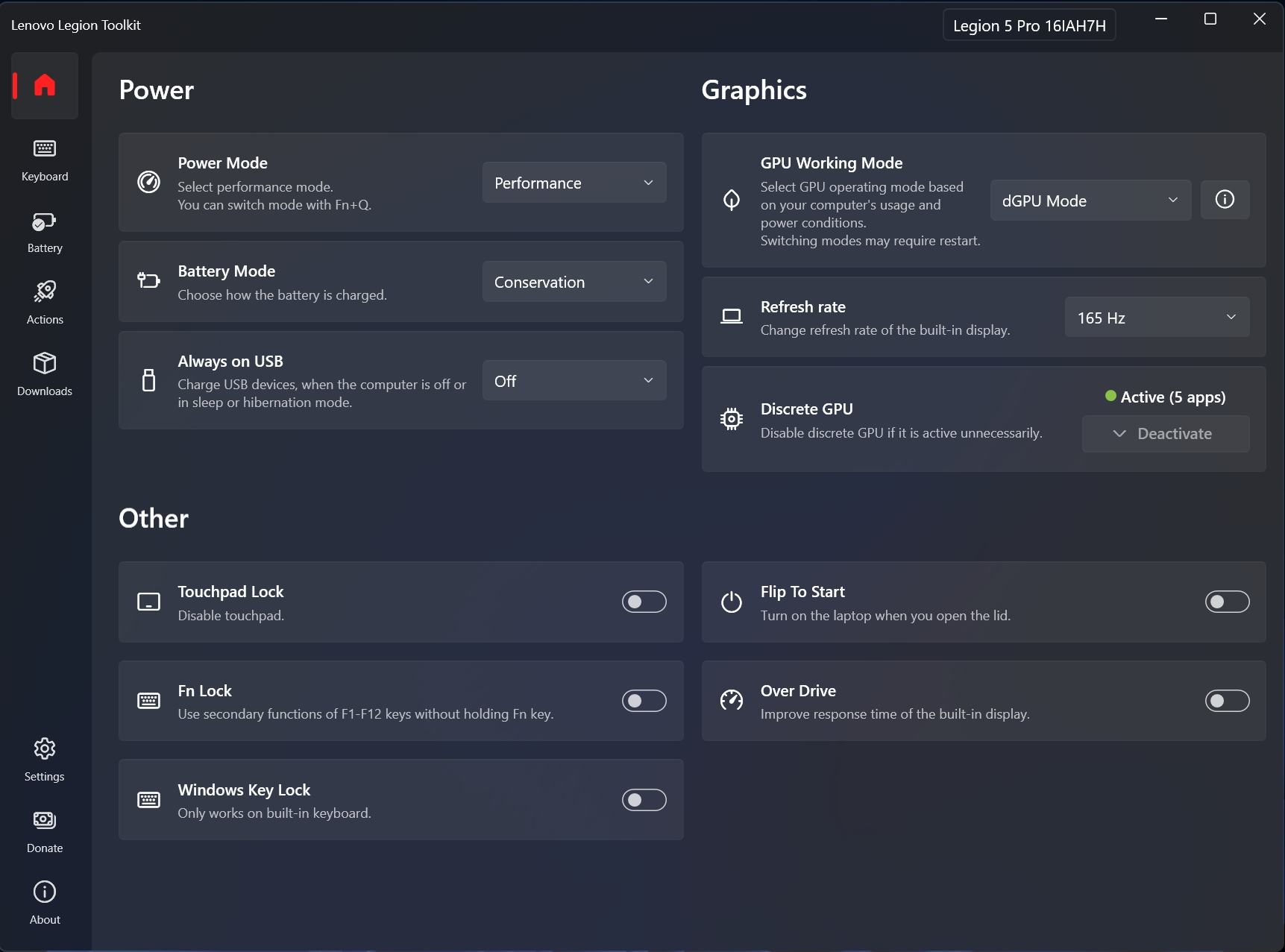Click the Always on USB stick icon
The image size is (1285, 952).
pos(148,380)
